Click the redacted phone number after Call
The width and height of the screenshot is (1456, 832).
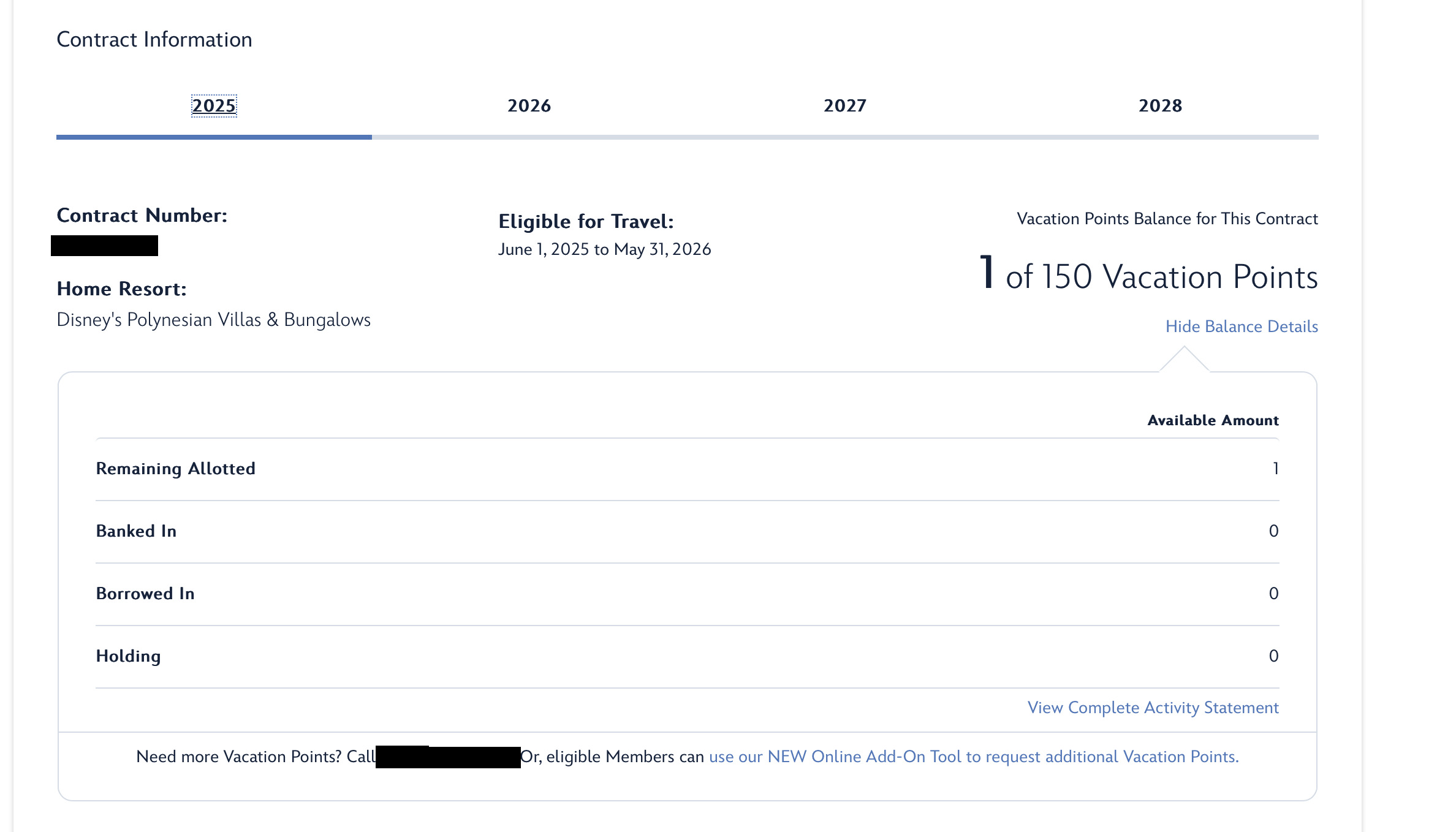(x=448, y=757)
